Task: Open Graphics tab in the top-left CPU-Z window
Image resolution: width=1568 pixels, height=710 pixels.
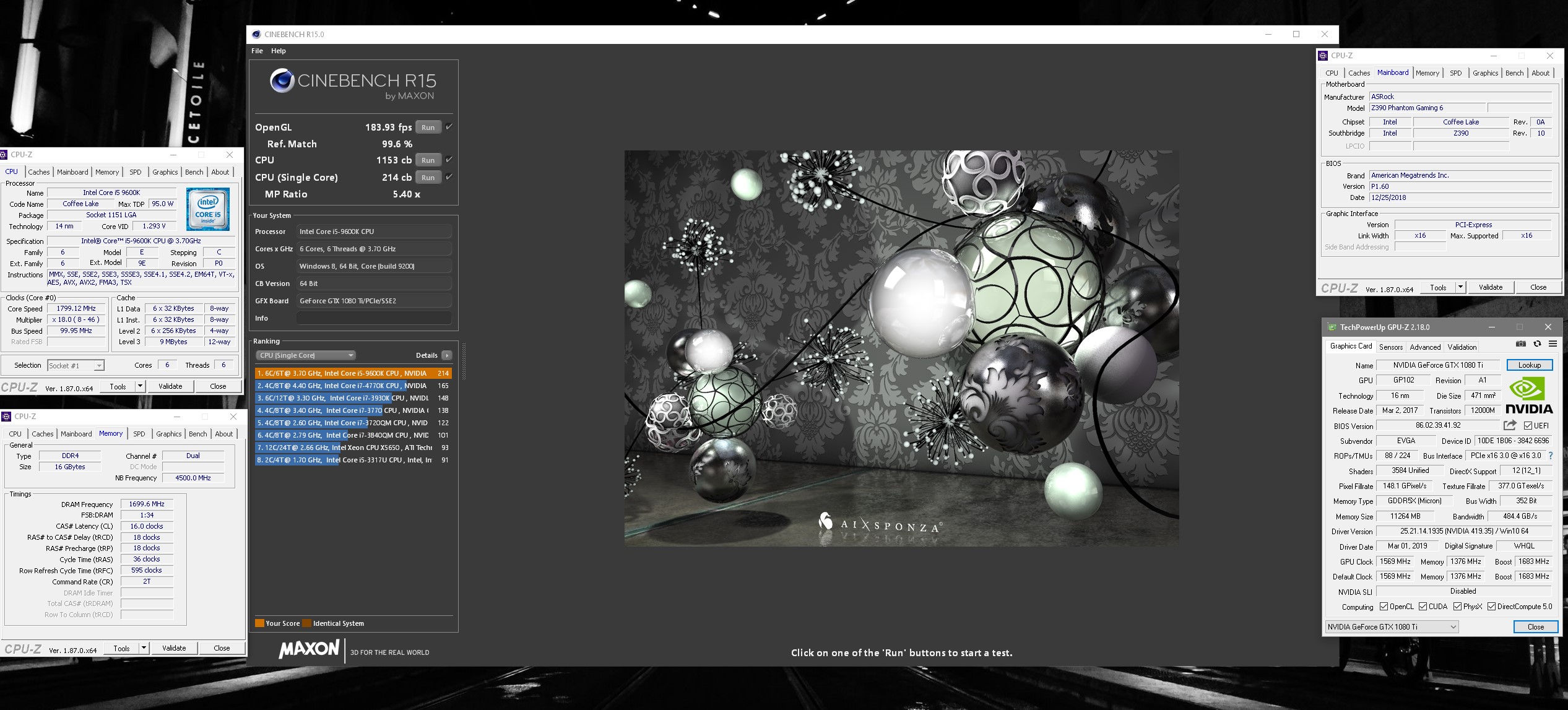Action: tap(165, 172)
